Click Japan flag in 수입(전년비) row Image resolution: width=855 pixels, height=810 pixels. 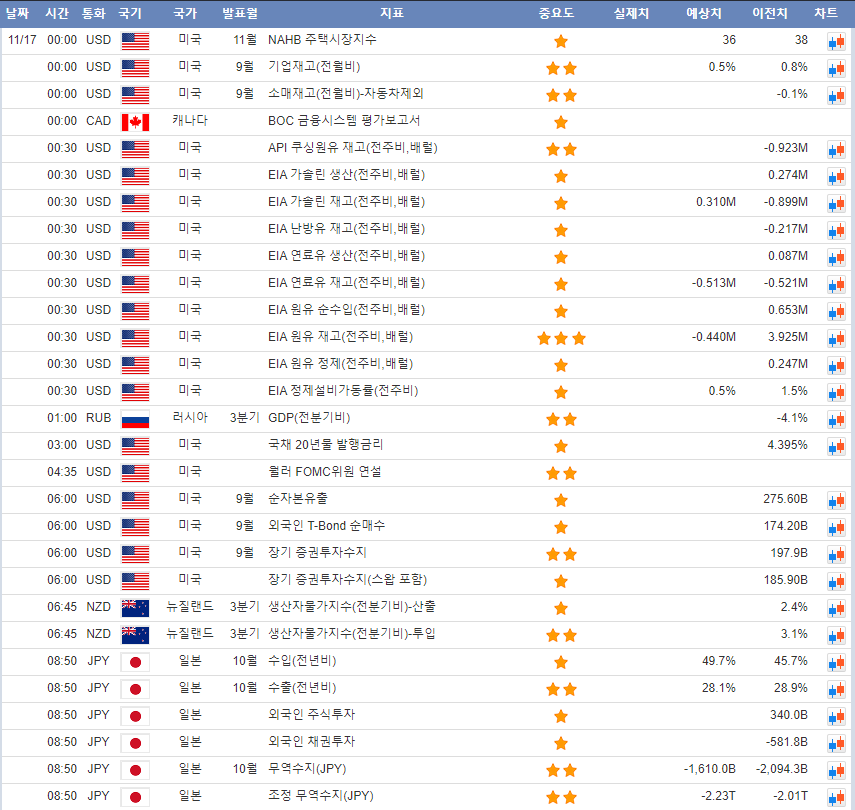(x=135, y=662)
